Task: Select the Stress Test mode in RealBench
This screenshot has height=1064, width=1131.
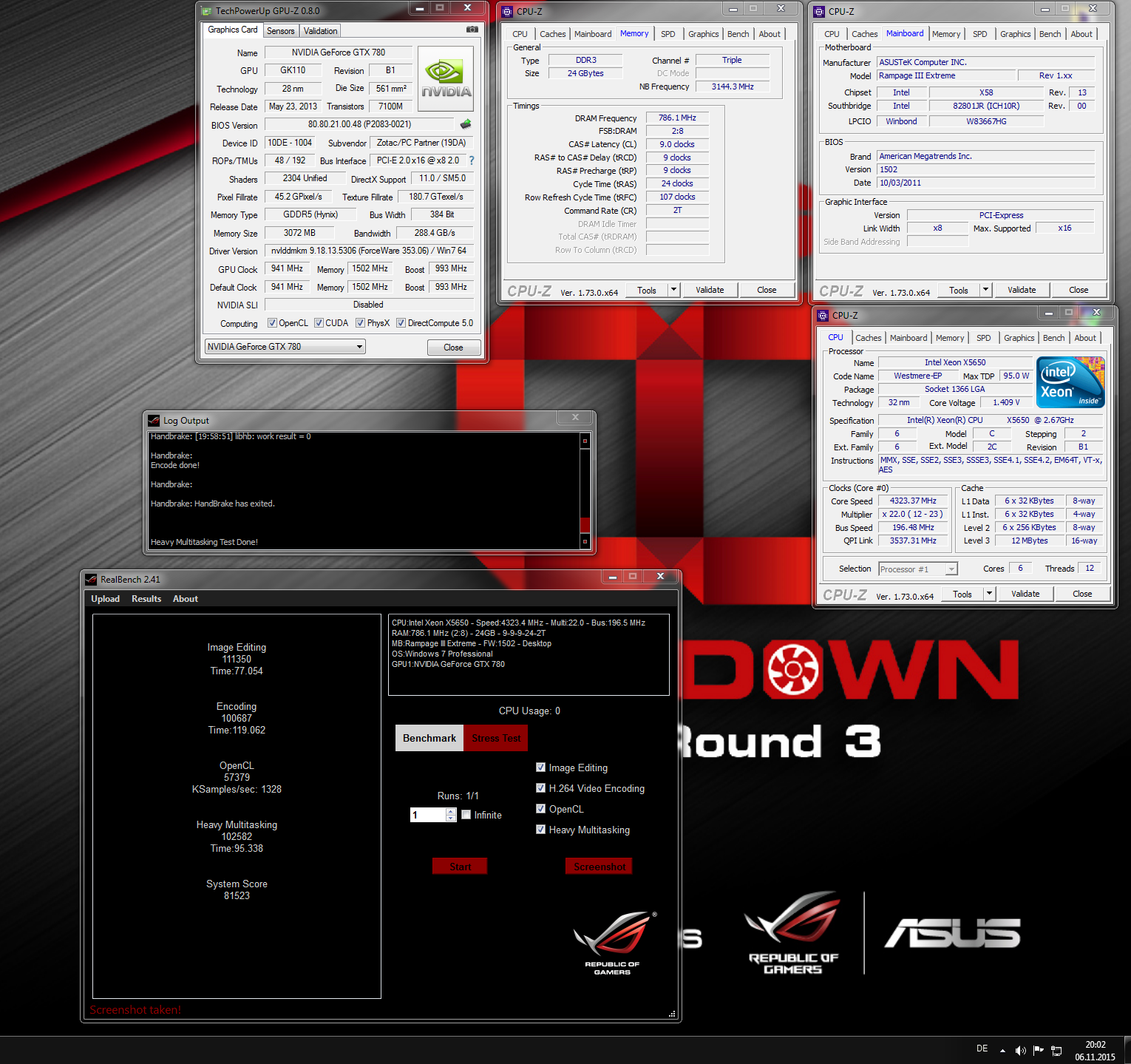Action: click(x=496, y=738)
